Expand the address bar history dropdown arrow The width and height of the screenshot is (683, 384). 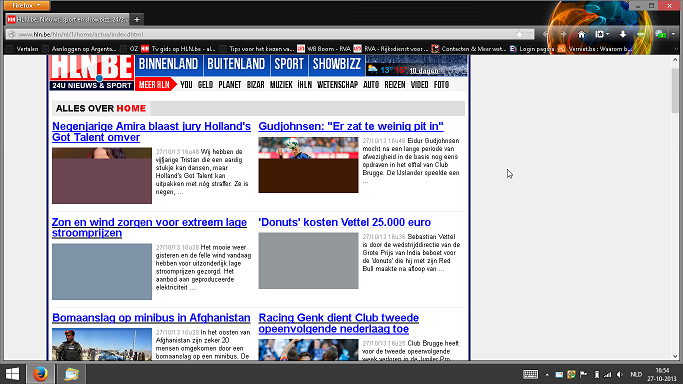coord(529,34)
